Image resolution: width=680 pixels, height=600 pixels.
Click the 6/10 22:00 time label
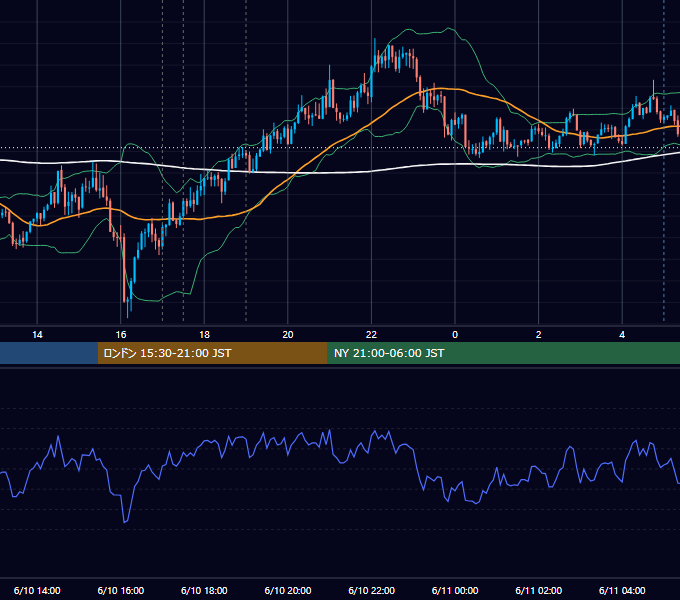[x=371, y=590]
